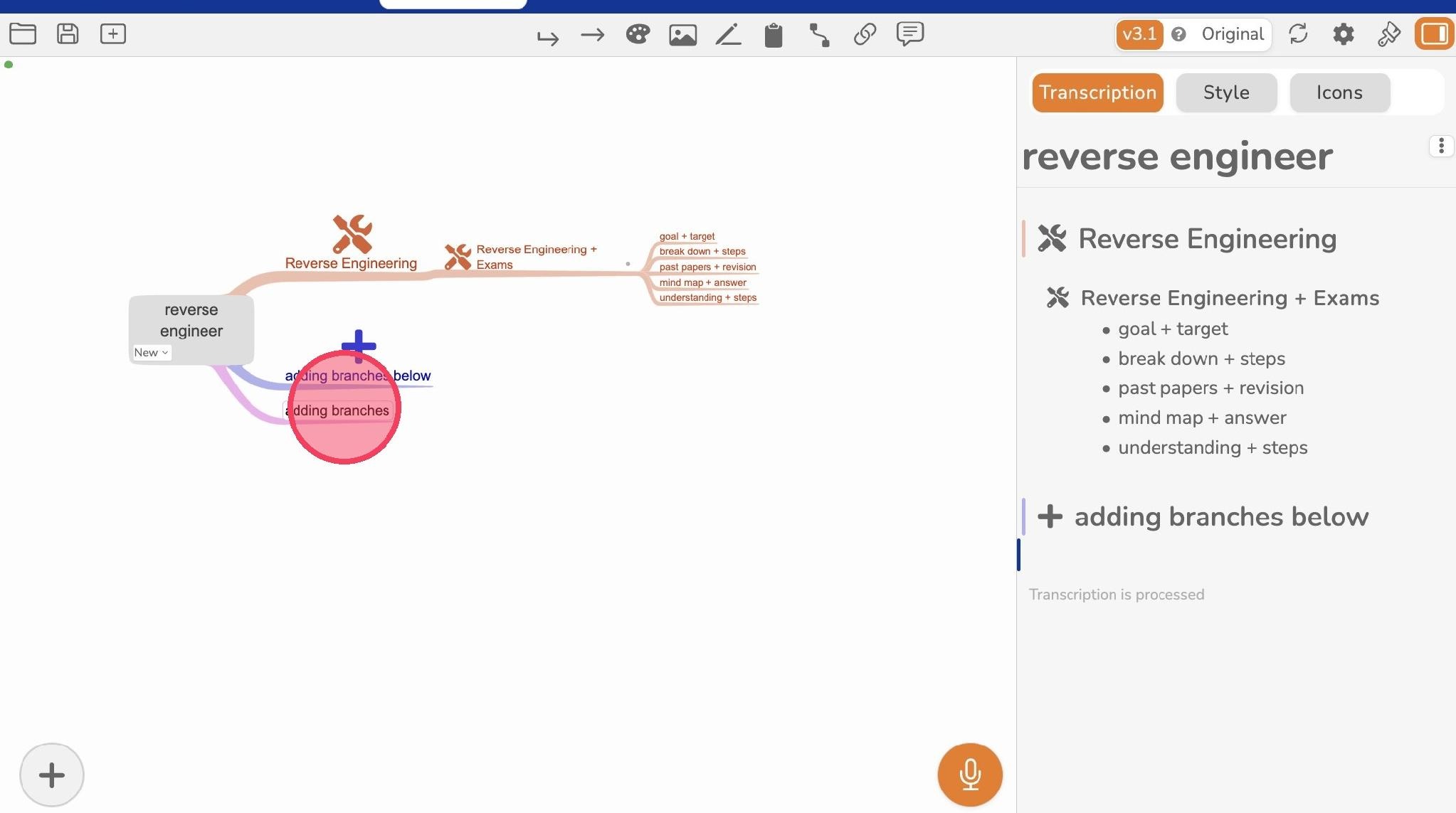This screenshot has height=813, width=1456.
Task: Select the pencil edit icon
Action: [728, 34]
